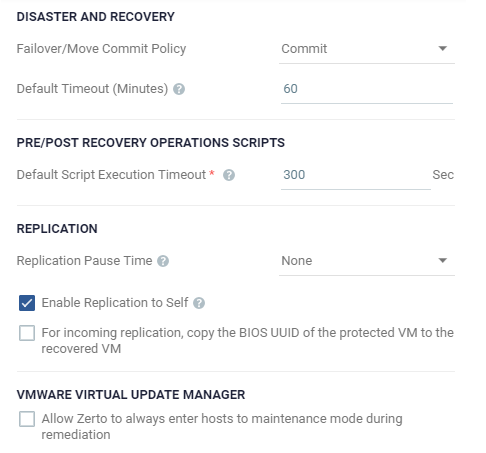Click the script timeout field showing 300
Screen dimensions: 486x453
[x=356, y=175]
